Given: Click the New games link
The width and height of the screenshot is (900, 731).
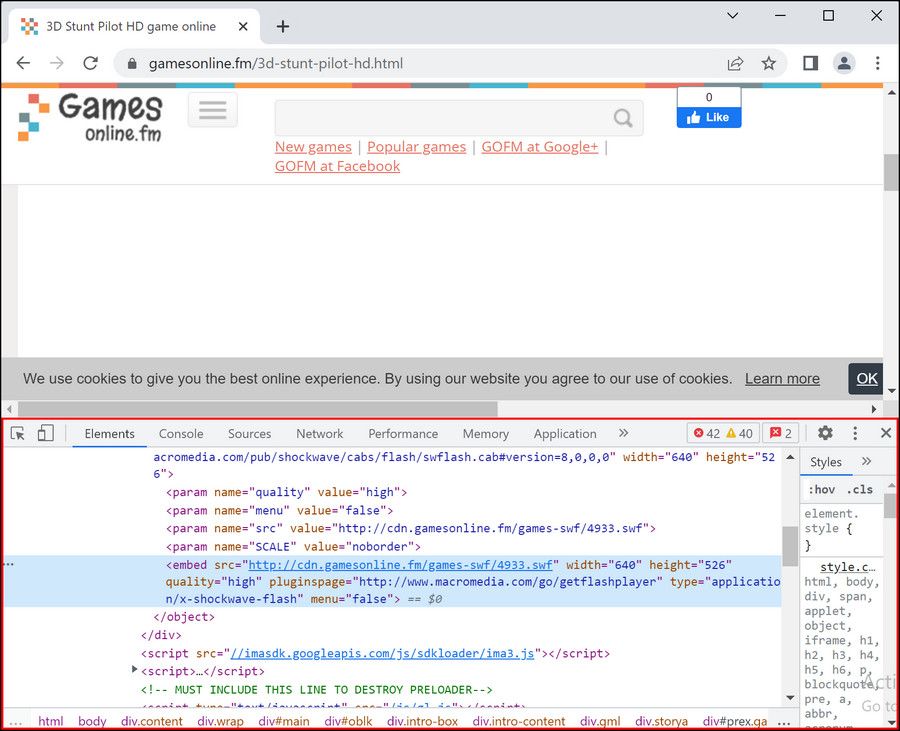Looking at the screenshot, I should pos(313,146).
